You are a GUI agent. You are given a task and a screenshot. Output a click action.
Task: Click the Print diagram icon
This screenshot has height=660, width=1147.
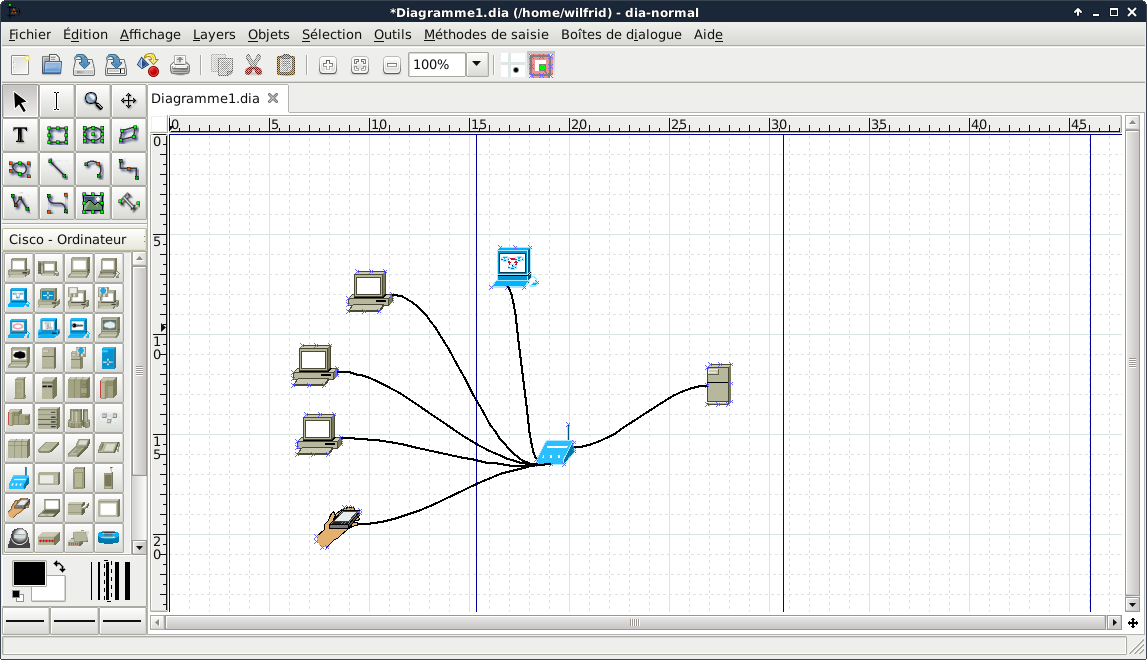click(x=180, y=65)
